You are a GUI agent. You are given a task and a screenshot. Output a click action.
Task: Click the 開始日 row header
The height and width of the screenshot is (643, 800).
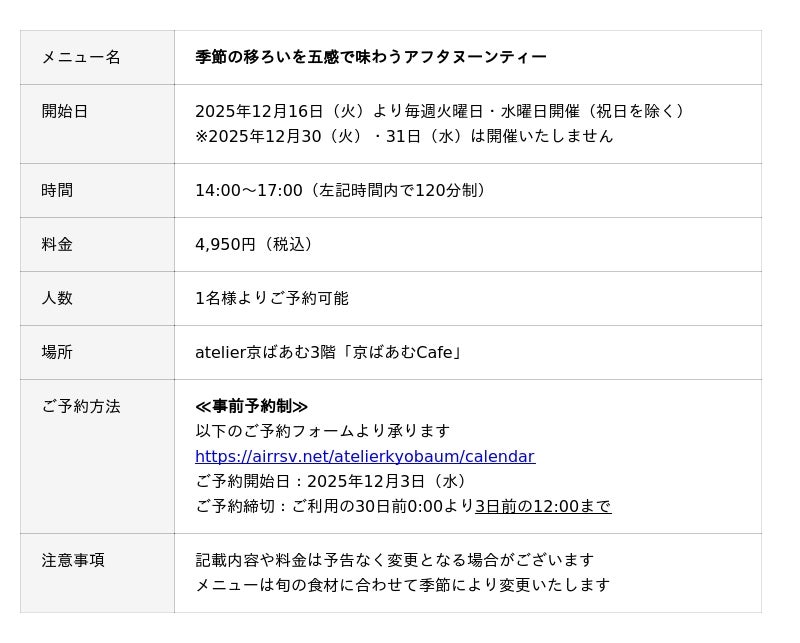(x=65, y=111)
